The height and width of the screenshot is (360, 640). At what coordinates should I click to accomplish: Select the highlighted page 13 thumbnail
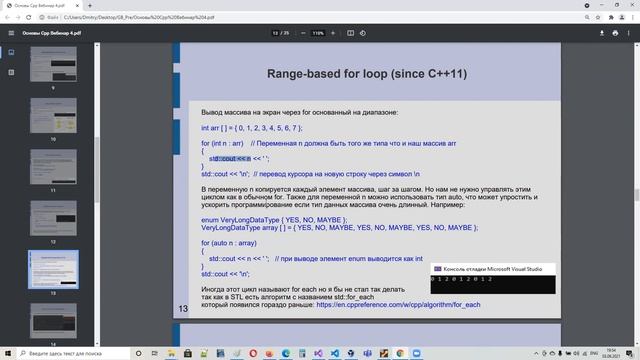tap(53, 269)
